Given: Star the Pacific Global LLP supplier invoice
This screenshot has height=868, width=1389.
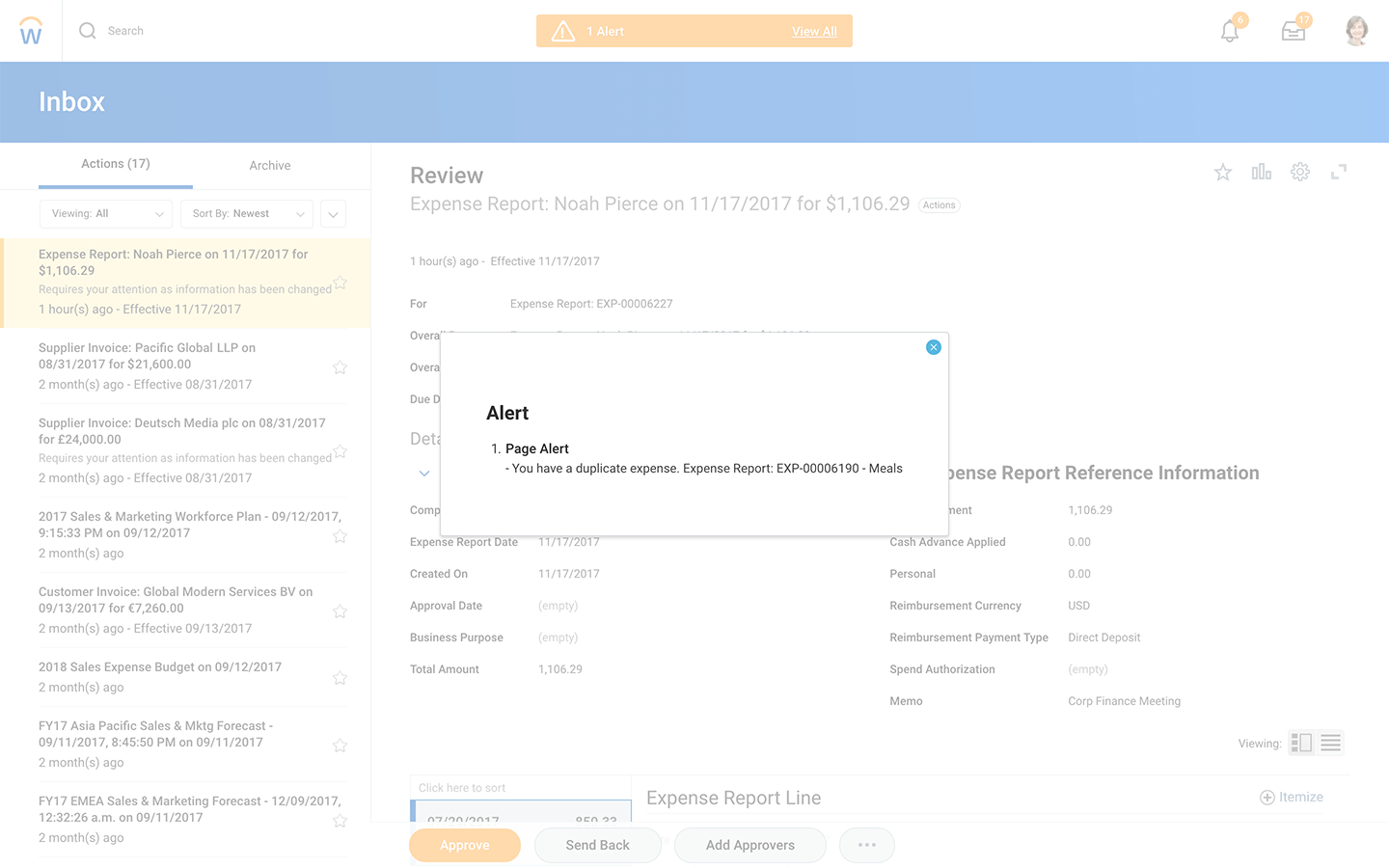Looking at the screenshot, I should tap(340, 367).
